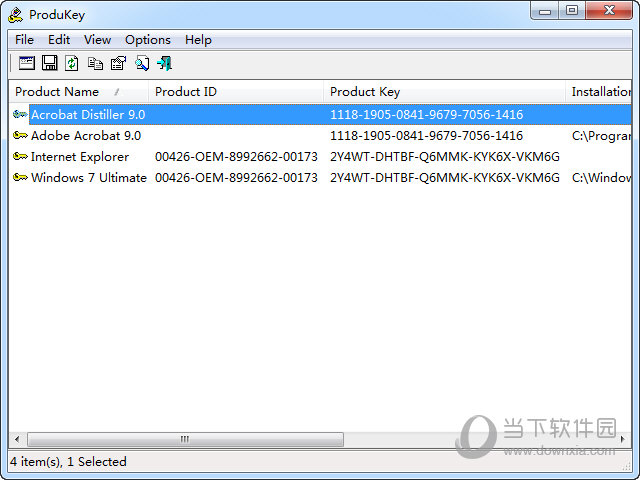This screenshot has height=480, width=640.
Task: Click the Save Selected Items floppy icon
Action: pyautogui.click(x=50, y=63)
